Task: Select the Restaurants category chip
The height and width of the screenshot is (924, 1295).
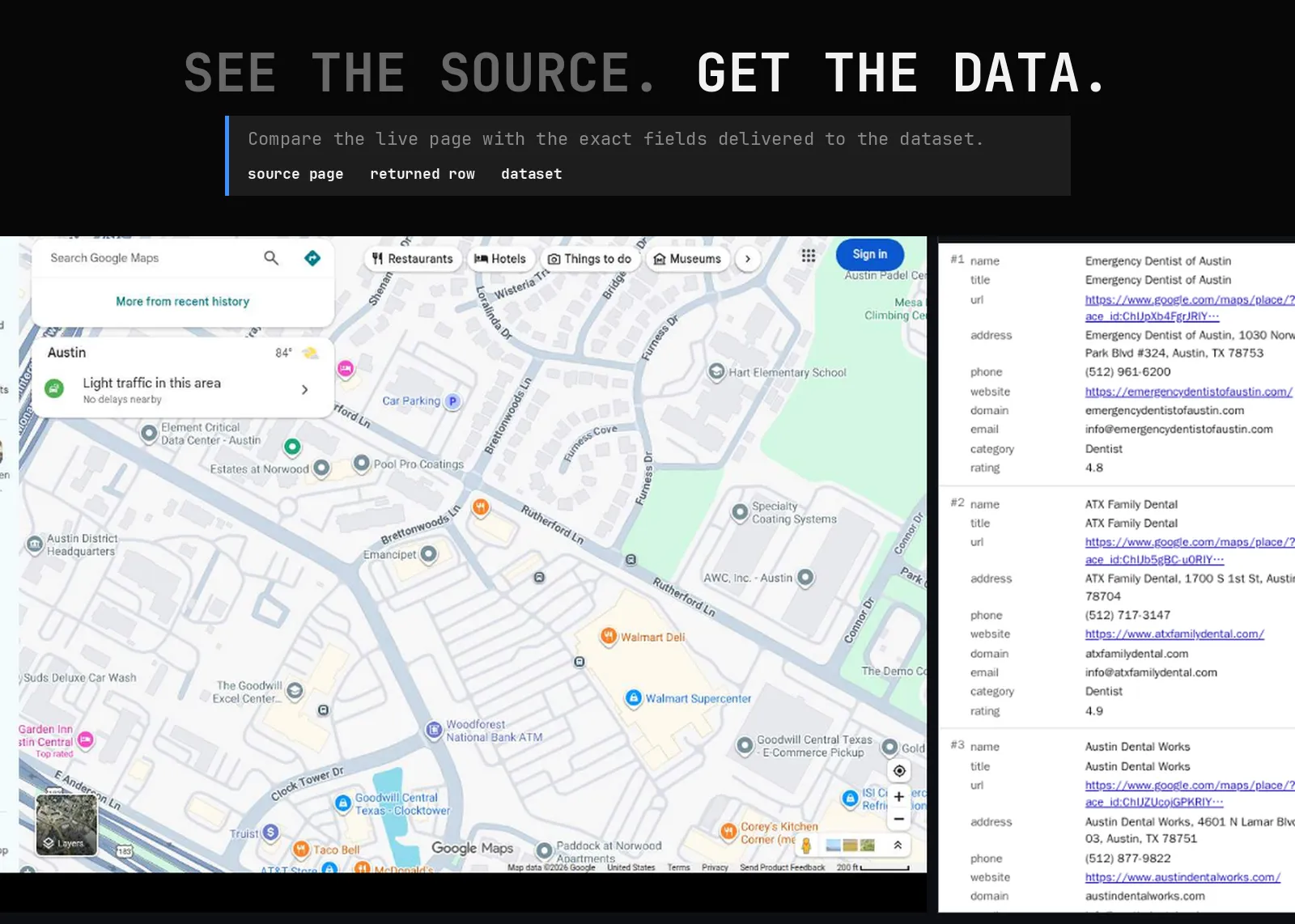Action: pos(413,259)
